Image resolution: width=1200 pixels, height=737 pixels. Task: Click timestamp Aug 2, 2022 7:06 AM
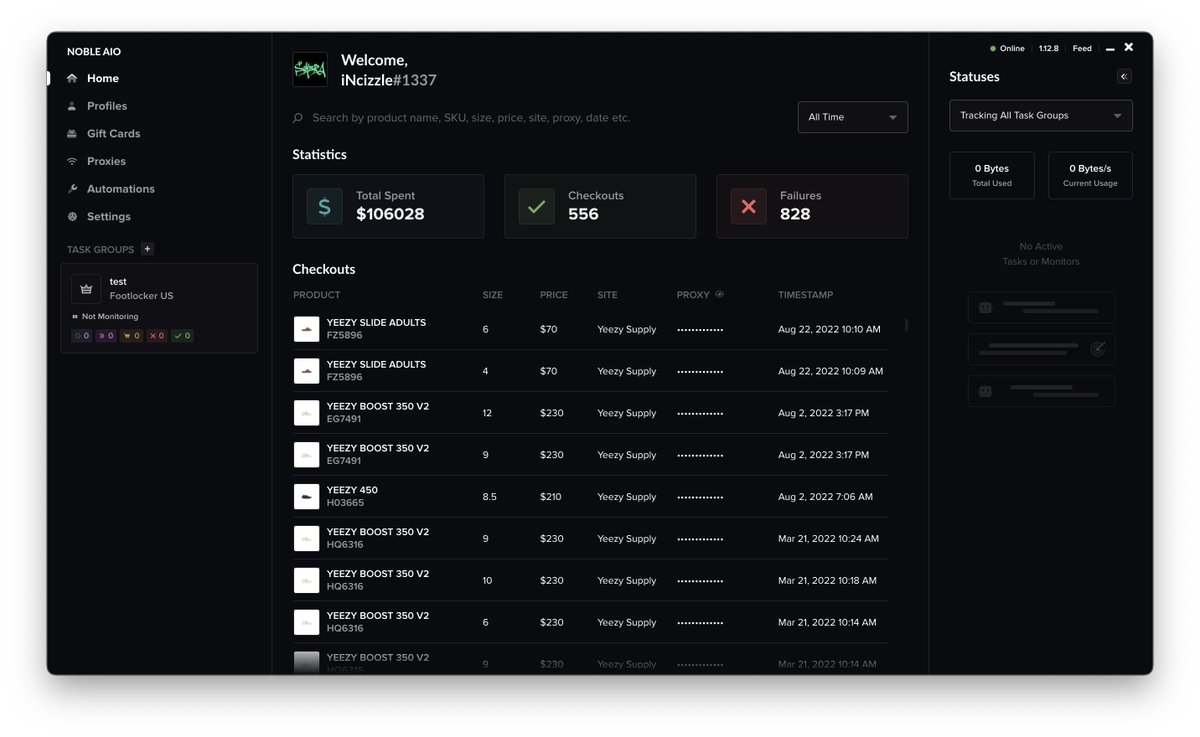coord(826,497)
